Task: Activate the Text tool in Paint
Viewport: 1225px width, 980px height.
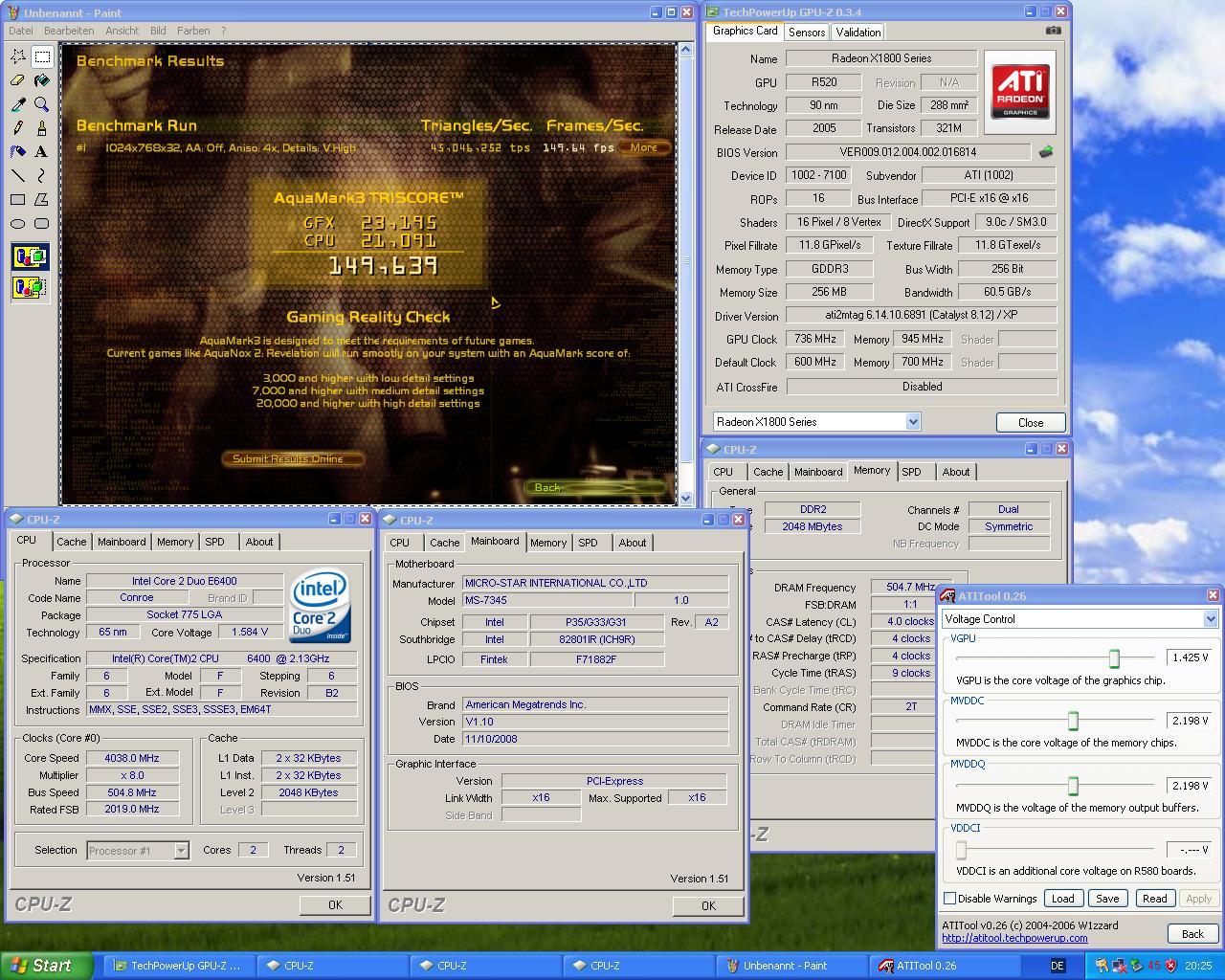Action: tap(42, 152)
